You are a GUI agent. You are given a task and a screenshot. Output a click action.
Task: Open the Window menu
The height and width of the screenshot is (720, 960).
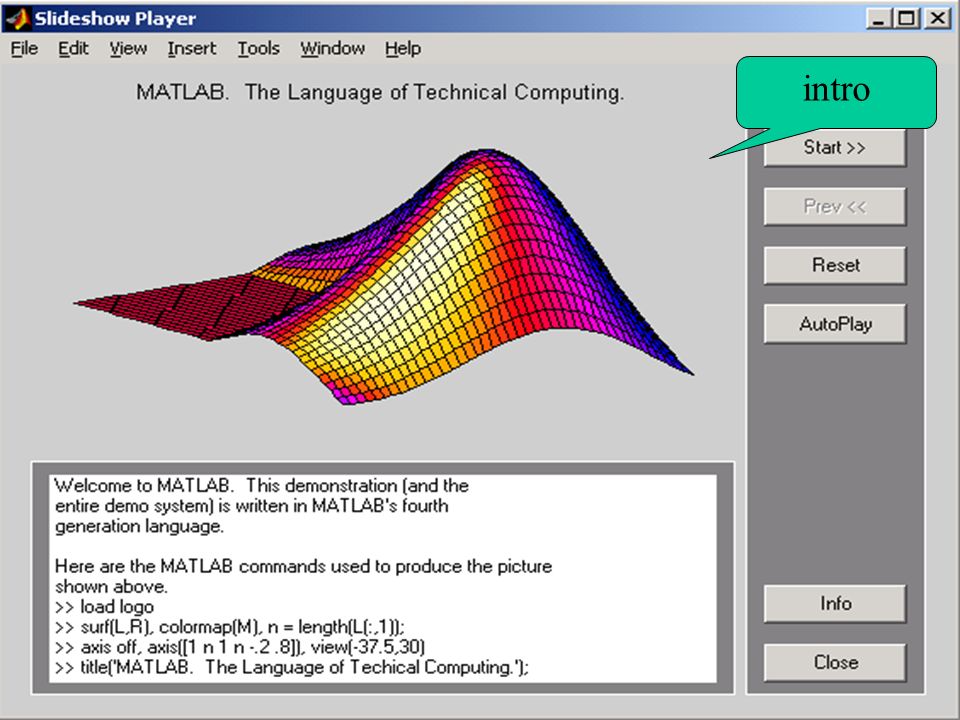tap(332, 48)
